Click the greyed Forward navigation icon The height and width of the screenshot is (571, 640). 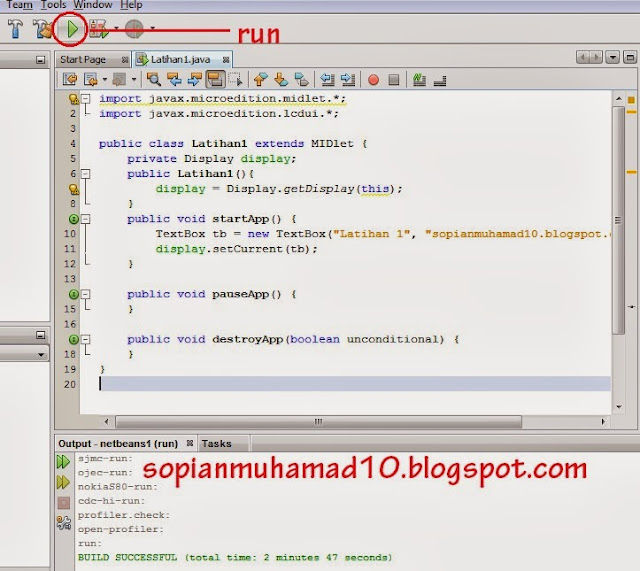[x=119, y=79]
